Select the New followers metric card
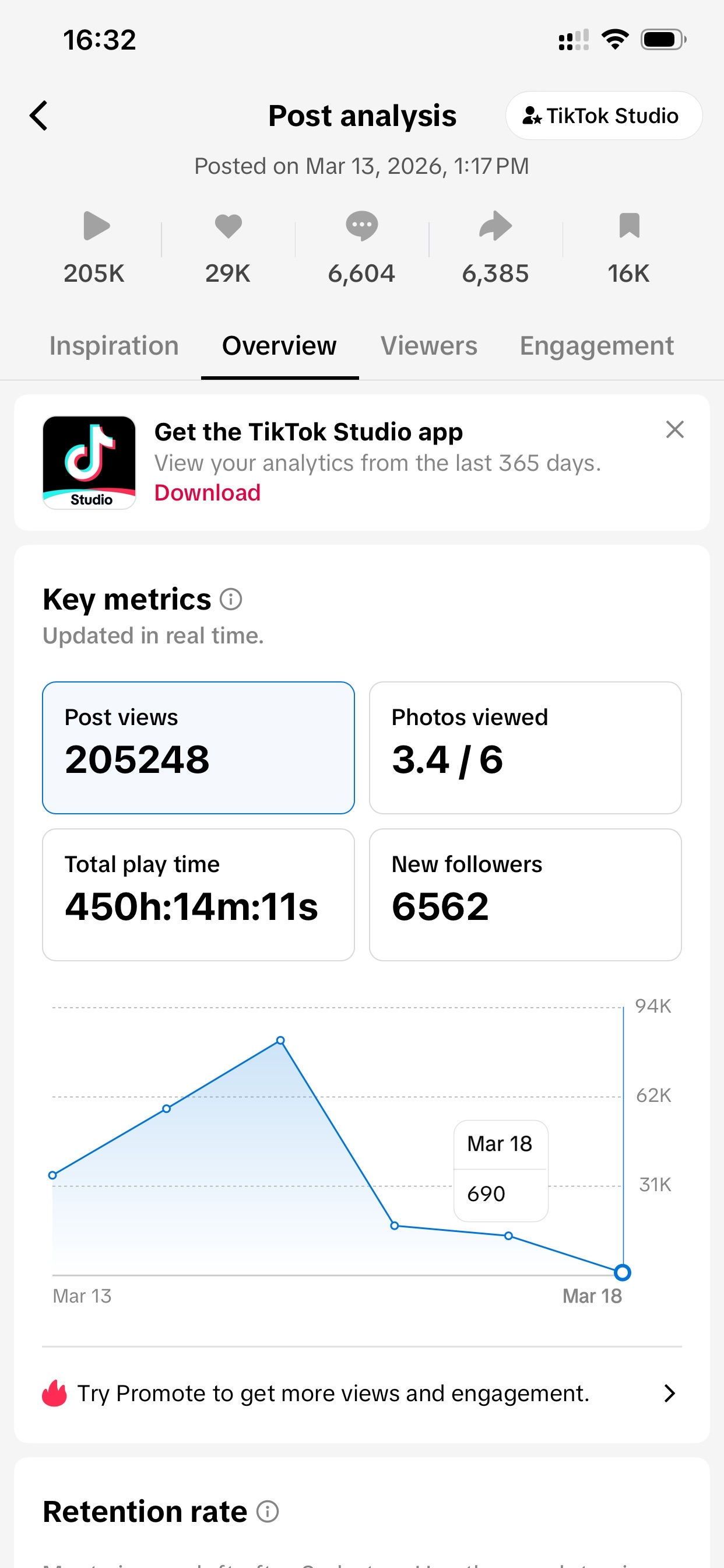 [x=525, y=895]
